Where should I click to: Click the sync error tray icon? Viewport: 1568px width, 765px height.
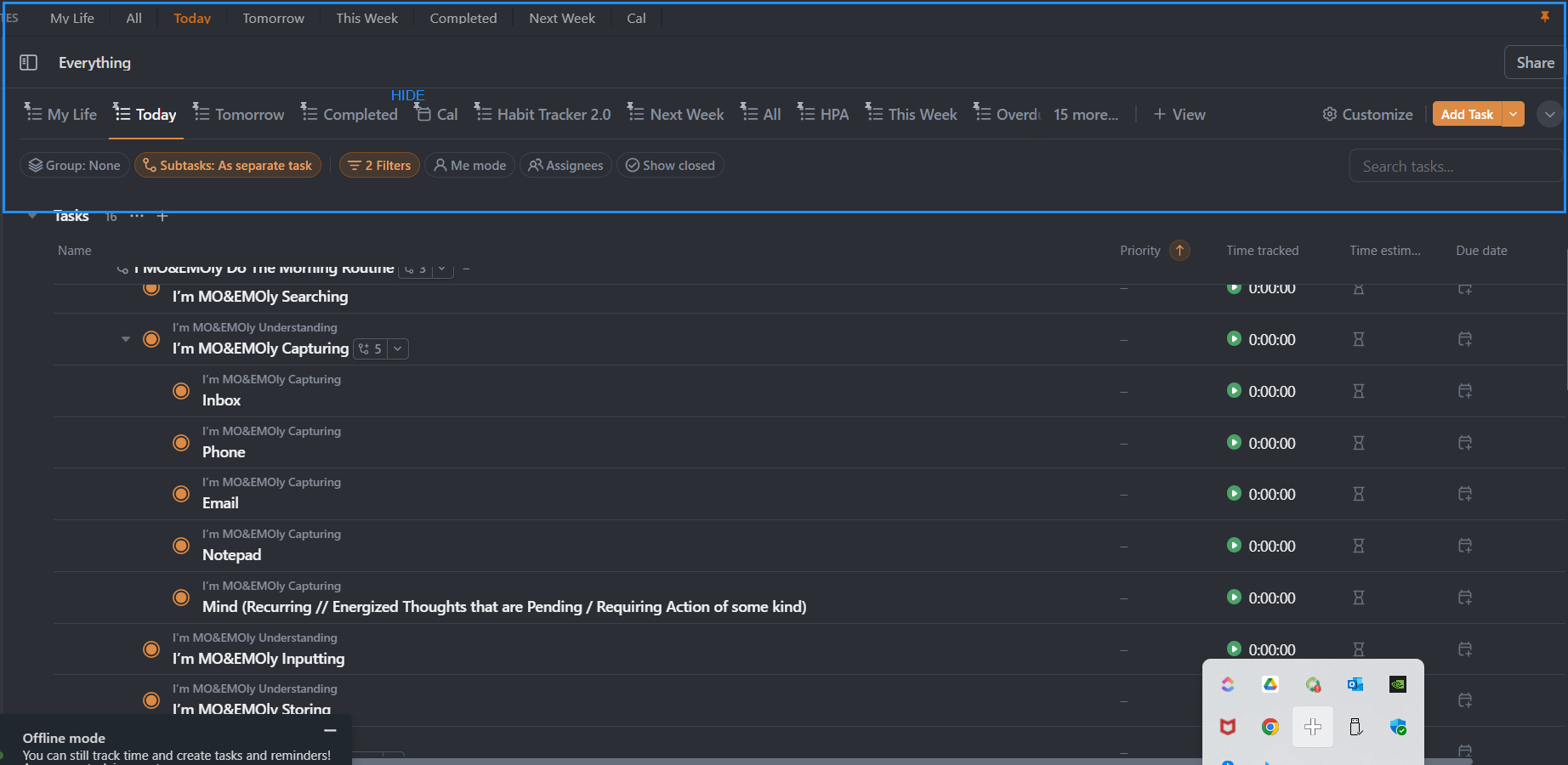point(1313,684)
